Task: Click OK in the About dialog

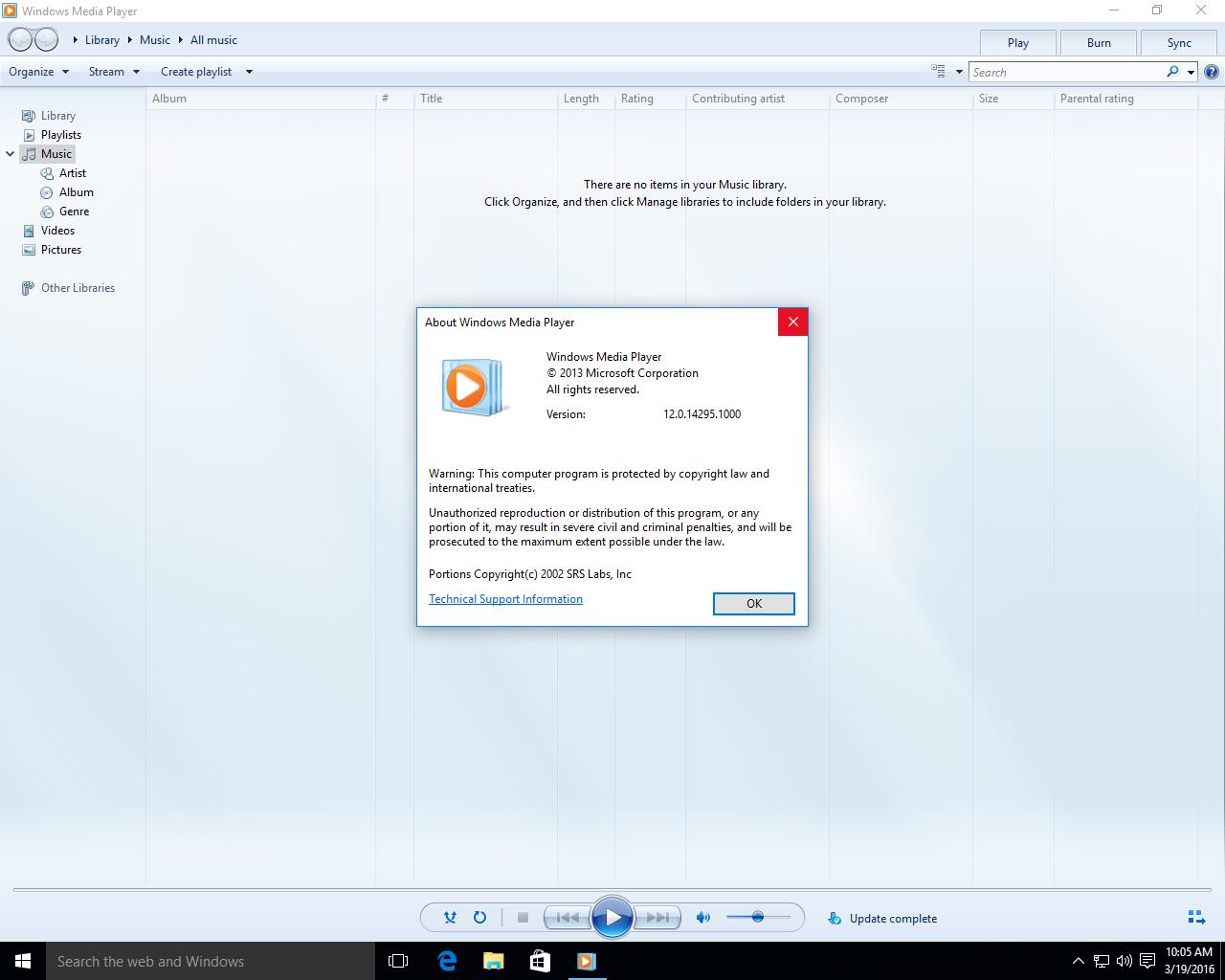Action: [754, 603]
